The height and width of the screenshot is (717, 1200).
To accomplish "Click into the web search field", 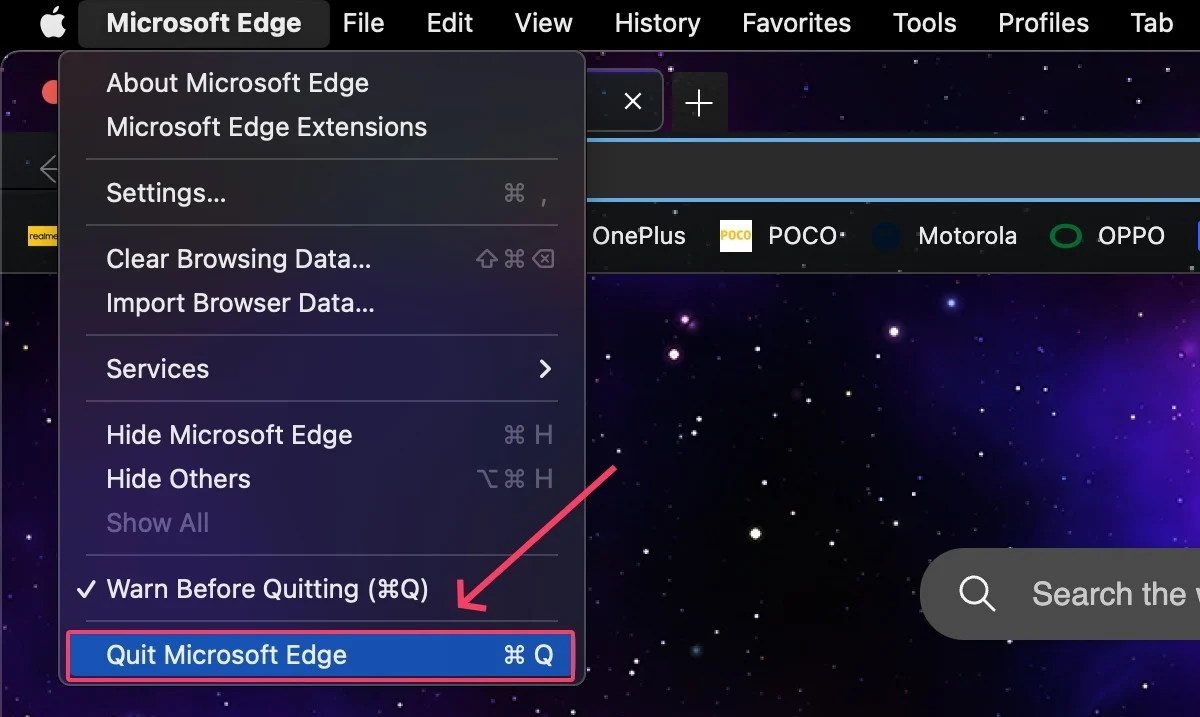I will 1110,593.
